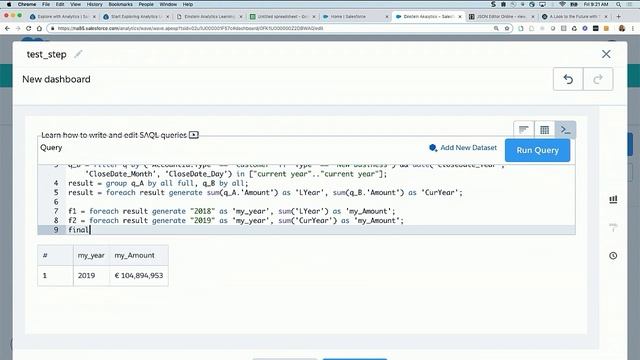Switch to JSON Editor Online tab
Viewport: 640px width, 360px height.
pos(500,17)
